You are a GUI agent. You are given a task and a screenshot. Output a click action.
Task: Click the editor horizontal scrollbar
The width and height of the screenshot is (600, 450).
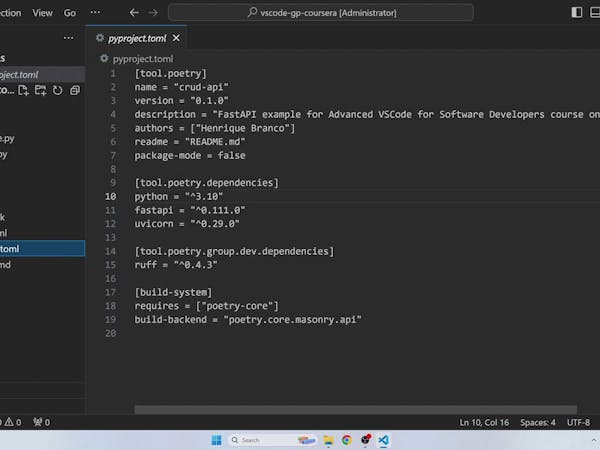[x=355, y=409]
